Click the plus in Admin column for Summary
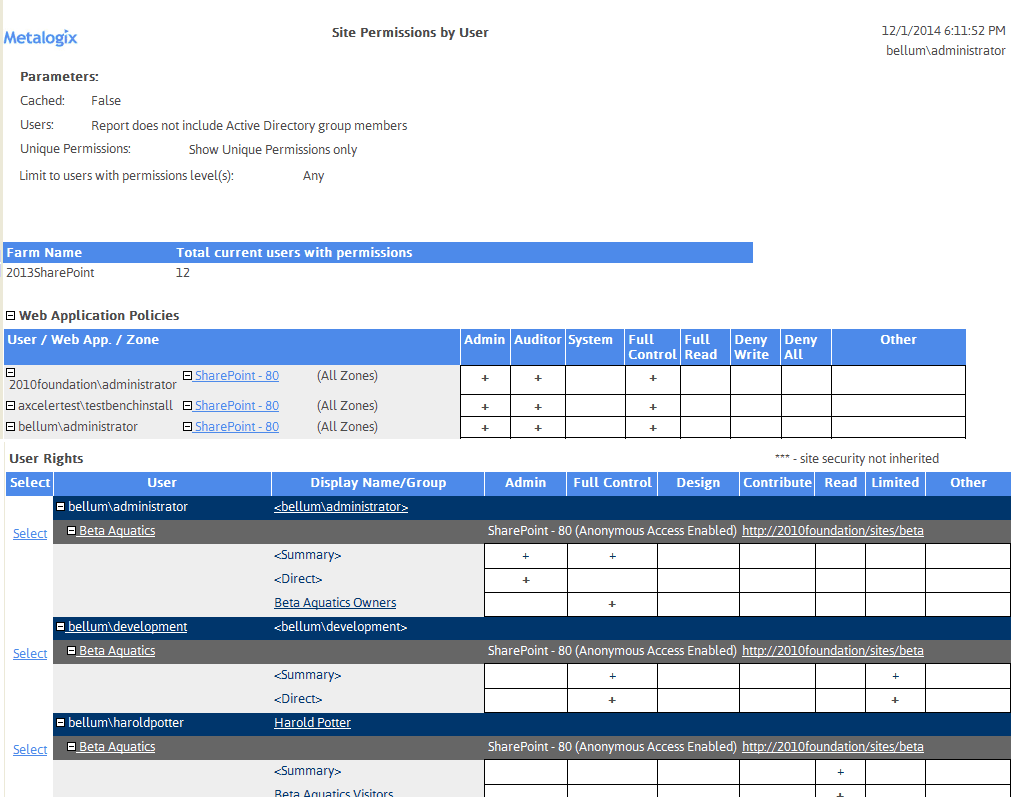This screenshot has height=797, width=1014. tap(525, 554)
